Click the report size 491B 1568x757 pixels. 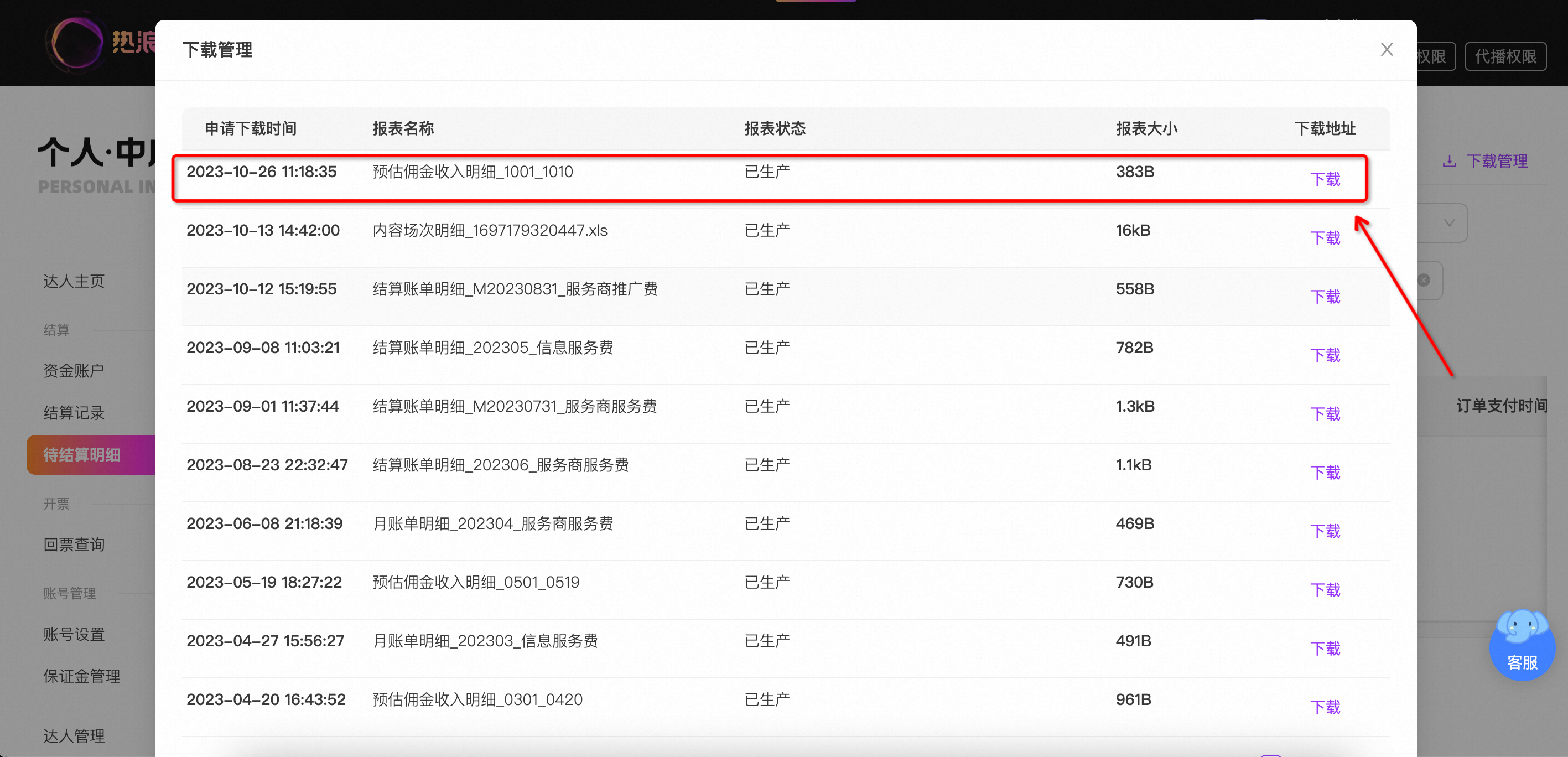1133,641
